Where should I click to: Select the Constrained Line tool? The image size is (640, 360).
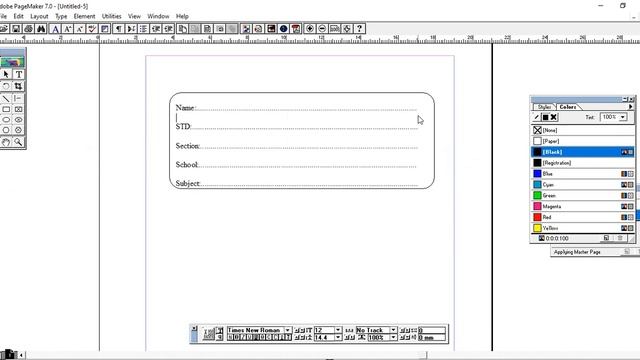pyautogui.click(x=19, y=98)
